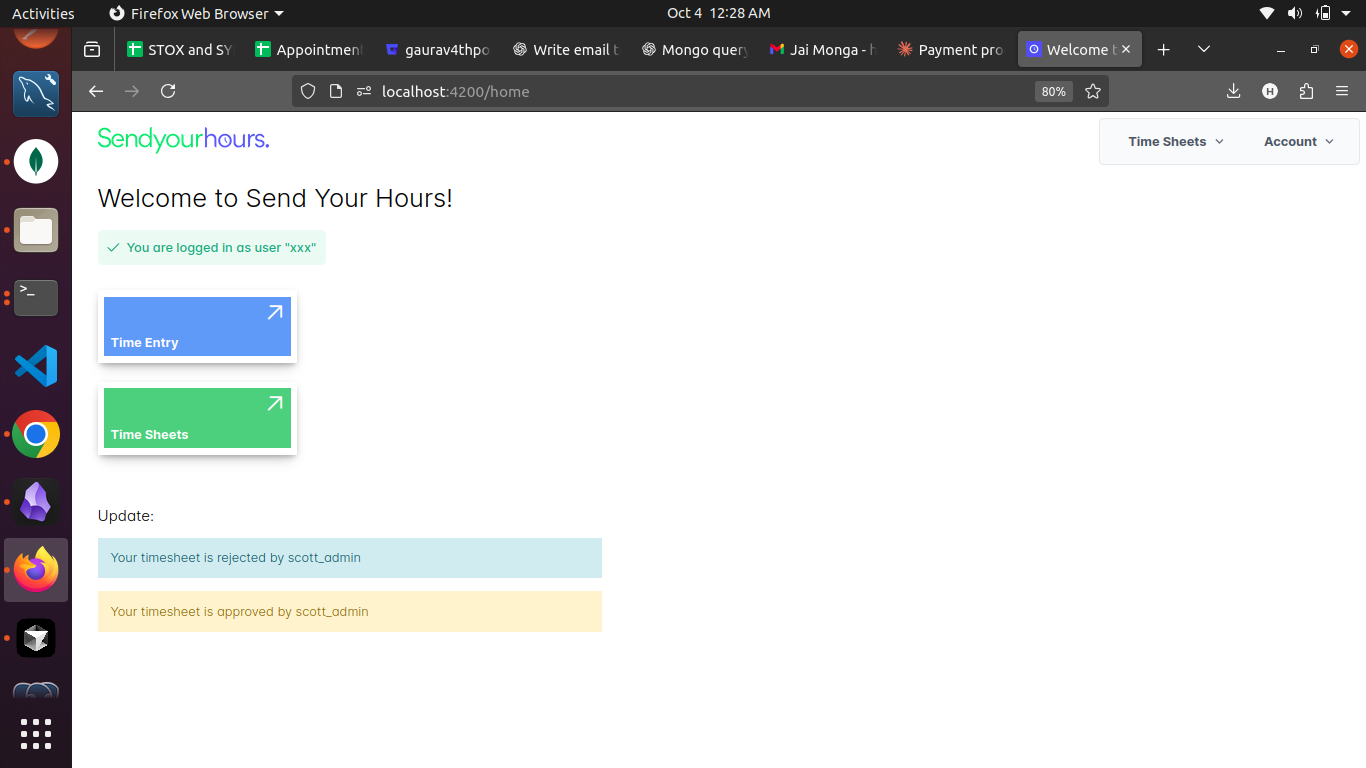Expand the Account dropdown menu
1366x768 pixels.
[1298, 142]
